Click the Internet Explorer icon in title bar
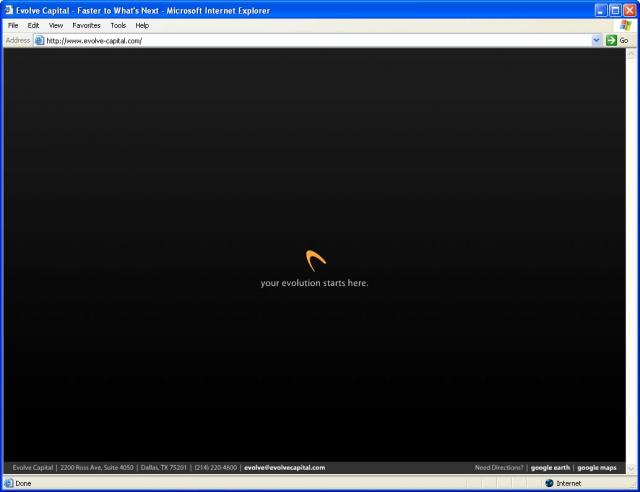The width and height of the screenshot is (640, 492). 9,10
